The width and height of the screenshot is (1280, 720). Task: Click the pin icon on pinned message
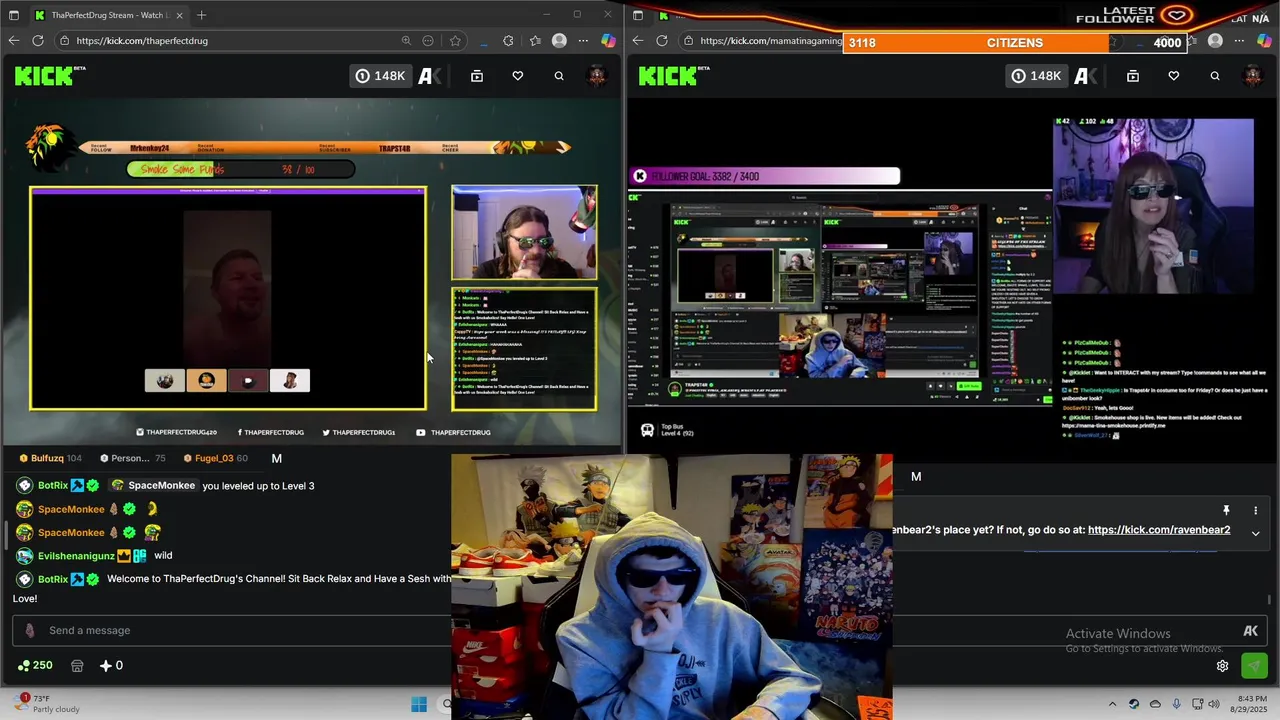tap(1226, 511)
